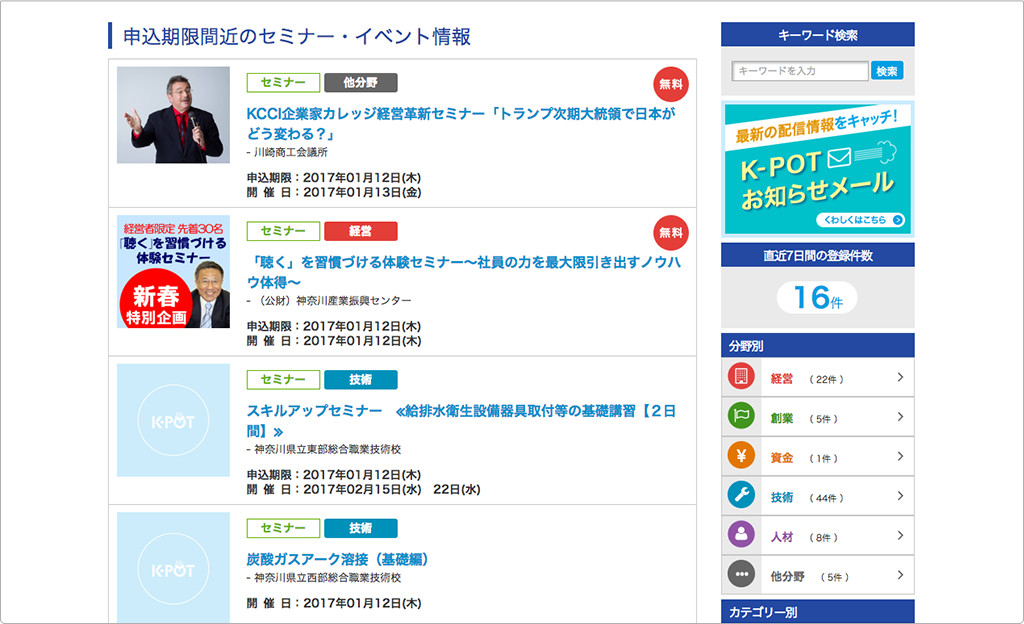Screen dimensions: 1024x624
Task: Click the keyword search input field
Action: pos(799,71)
